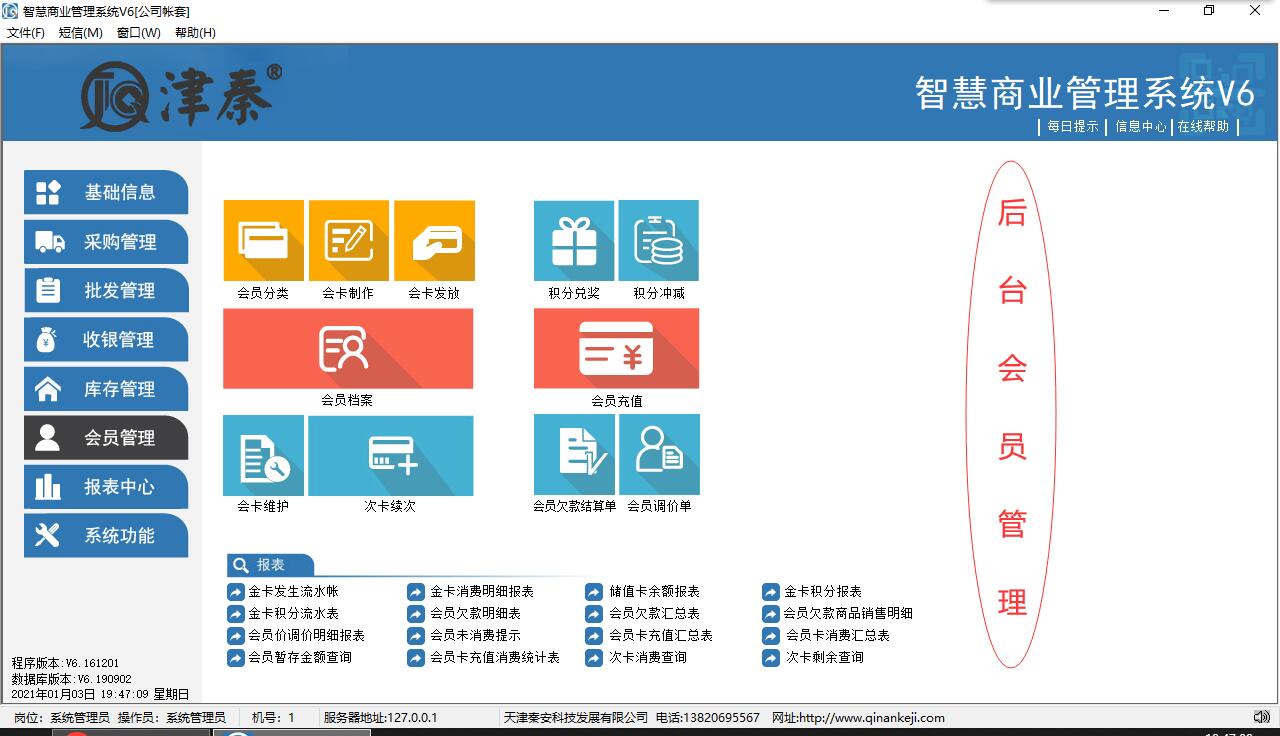The image size is (1280, 736).
Task: Open the 文件(F) menu
Action: coord(26,32)
